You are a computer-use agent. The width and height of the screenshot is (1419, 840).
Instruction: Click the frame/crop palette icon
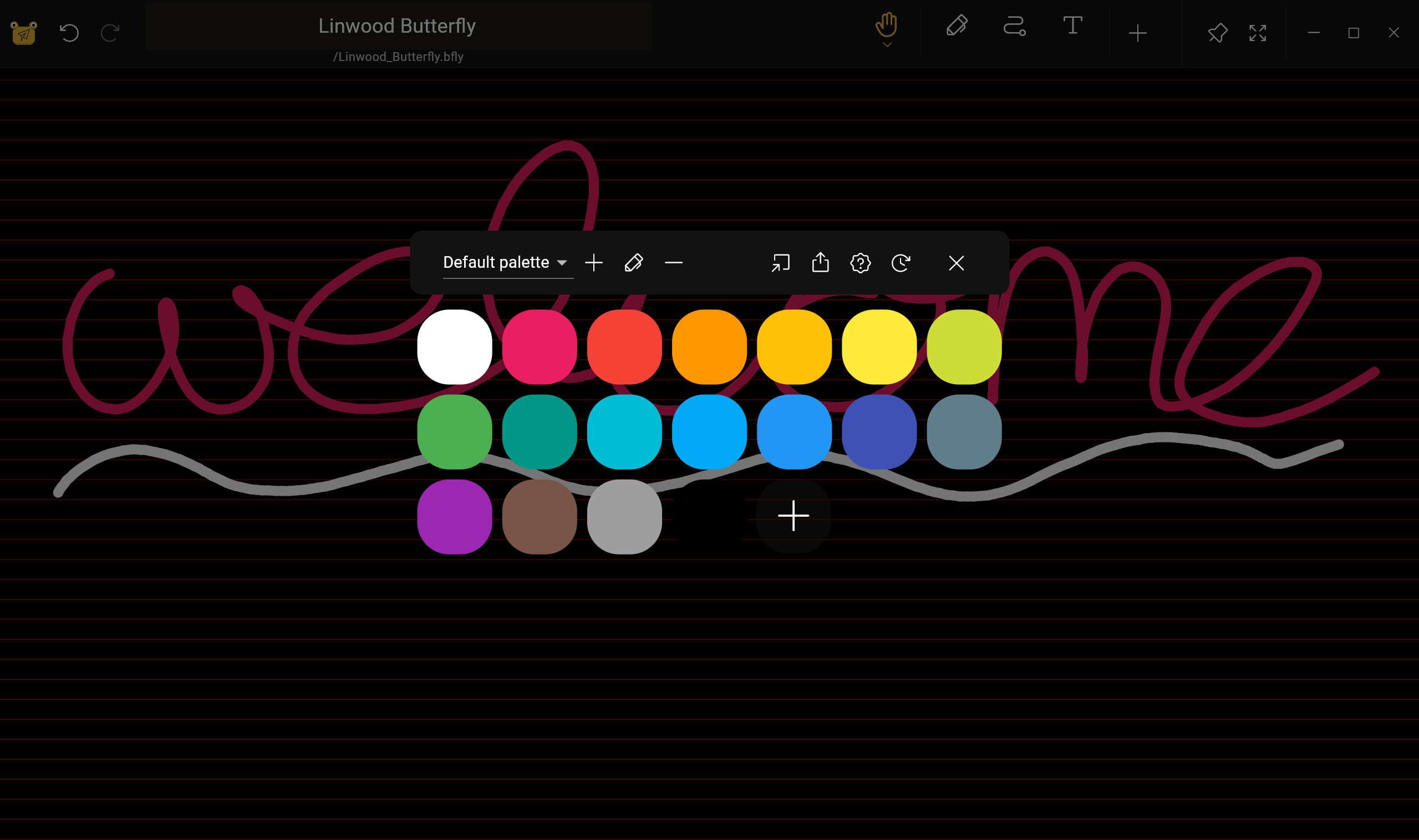[780, 262]
